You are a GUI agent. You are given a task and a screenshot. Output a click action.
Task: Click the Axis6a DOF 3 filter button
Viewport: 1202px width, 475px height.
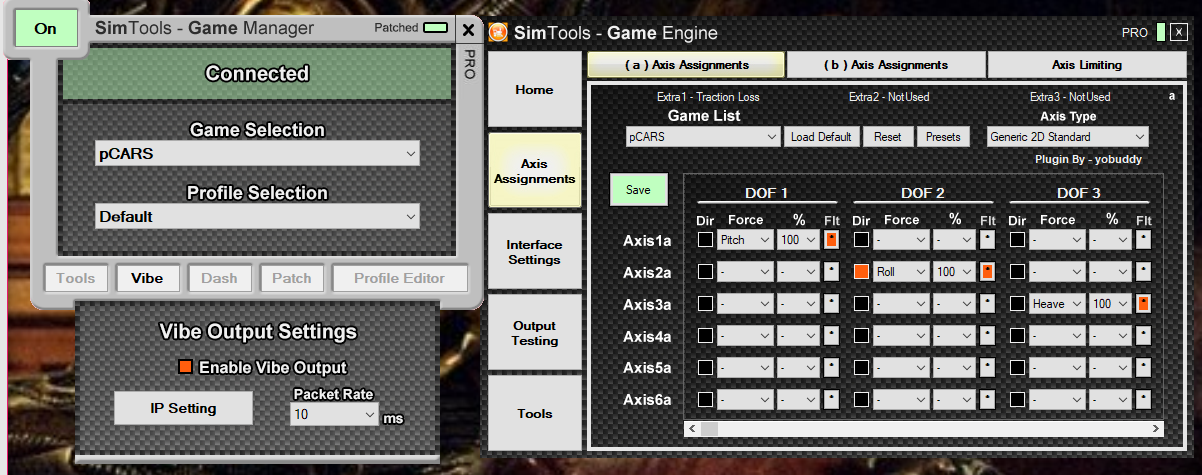tap(1143, 400)
